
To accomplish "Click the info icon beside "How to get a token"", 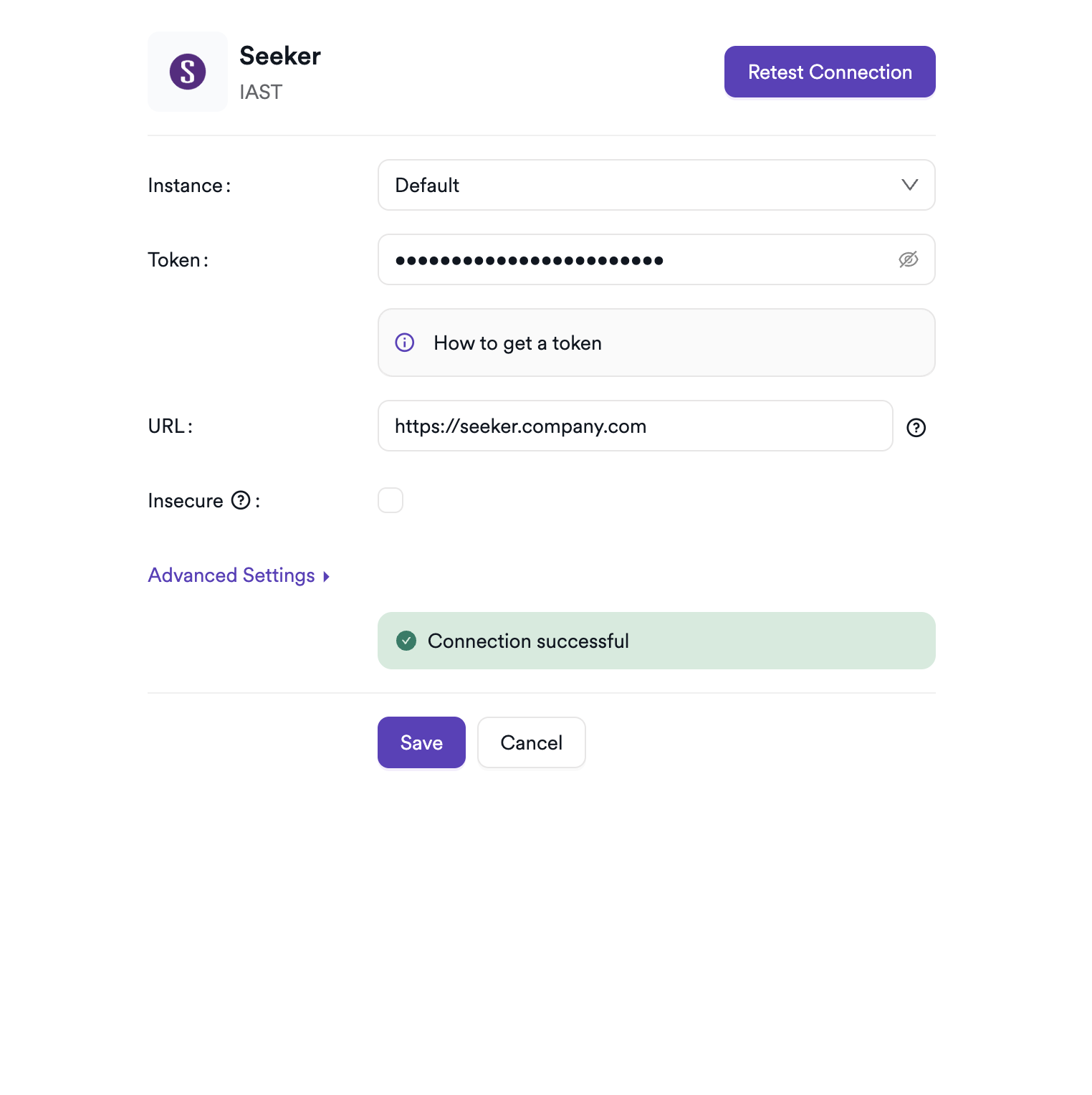I will coord(404,343).
